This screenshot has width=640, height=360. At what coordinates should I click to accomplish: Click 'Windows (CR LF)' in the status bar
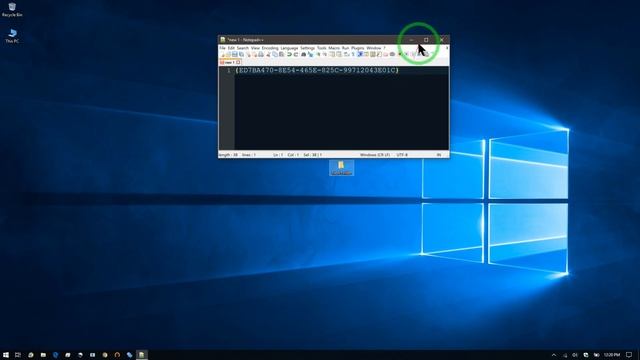tap(375, 155)
